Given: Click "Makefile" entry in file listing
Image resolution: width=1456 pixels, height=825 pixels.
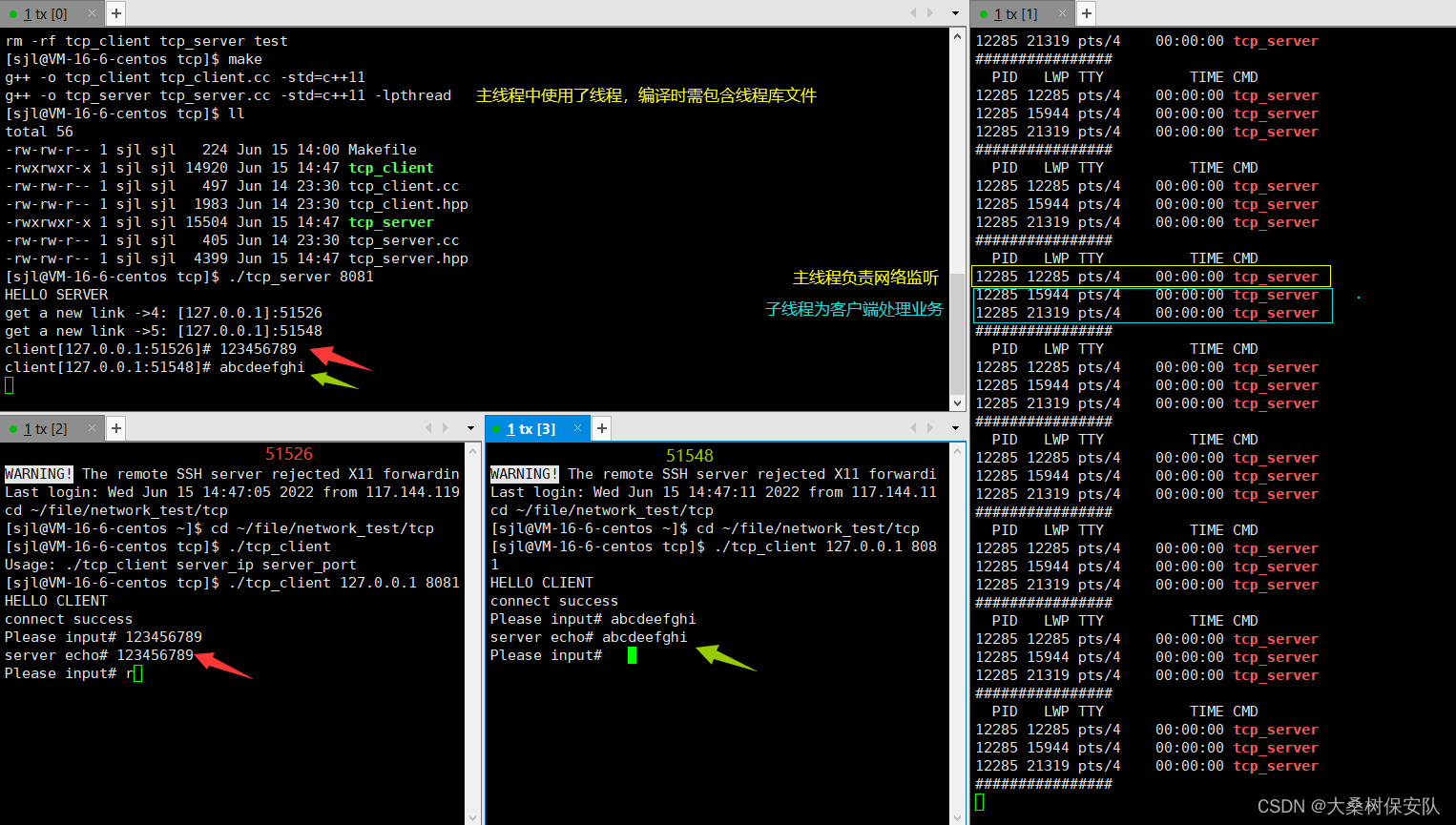Looking at the screenshot, I should click(x=382, y=150).
